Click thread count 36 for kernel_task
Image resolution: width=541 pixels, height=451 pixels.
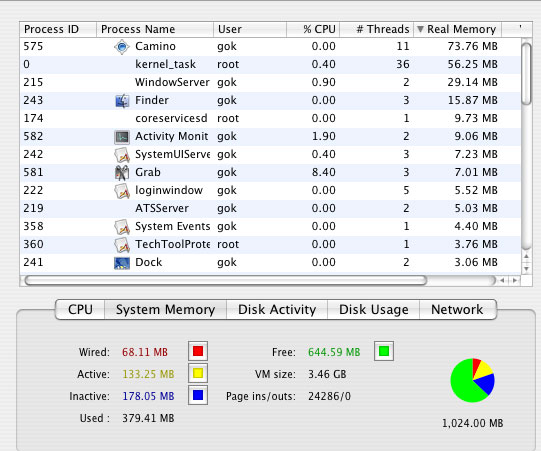(x=403, y=65)
